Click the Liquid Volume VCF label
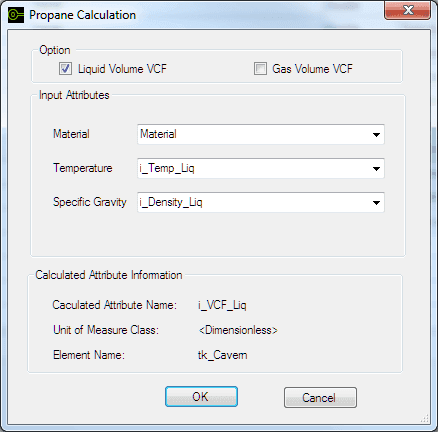The width and height of the screenshot is (438, 432). 122,69
